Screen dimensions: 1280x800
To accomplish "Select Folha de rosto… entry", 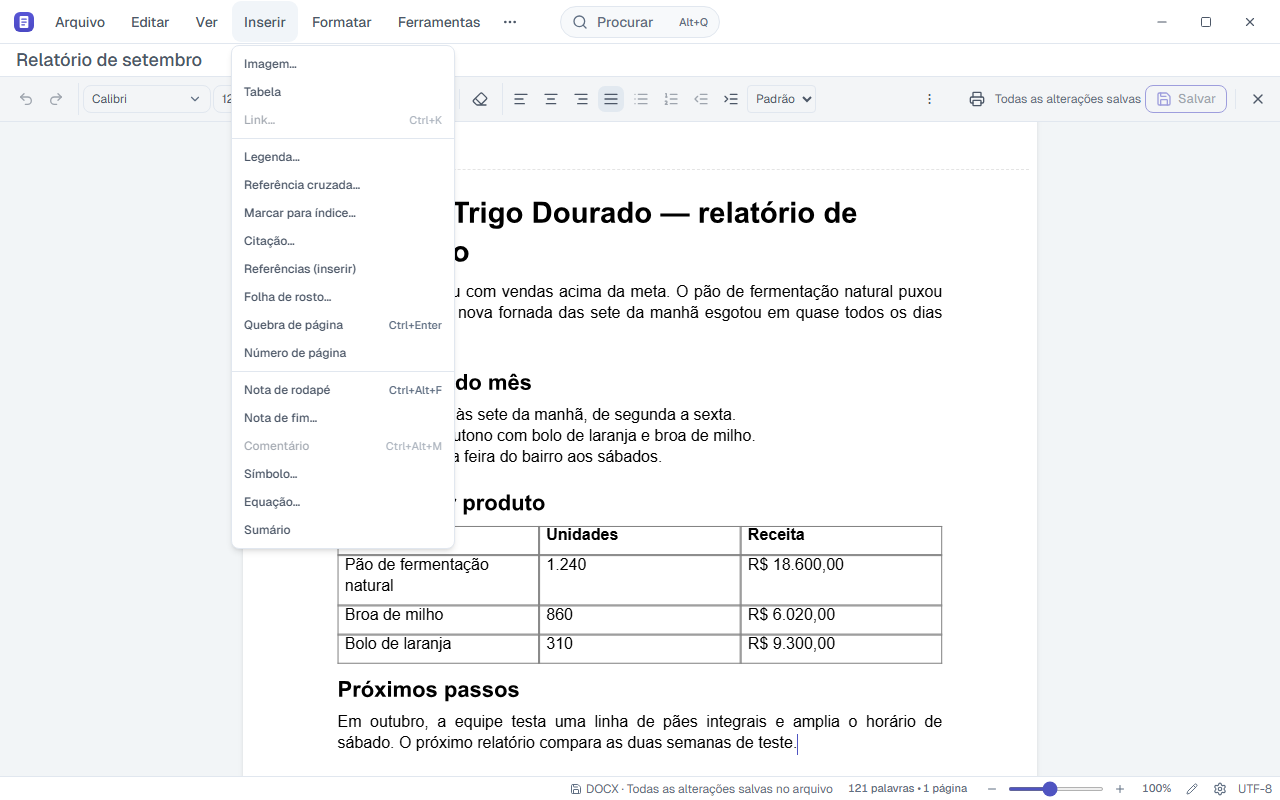I will tap(343, 297).
